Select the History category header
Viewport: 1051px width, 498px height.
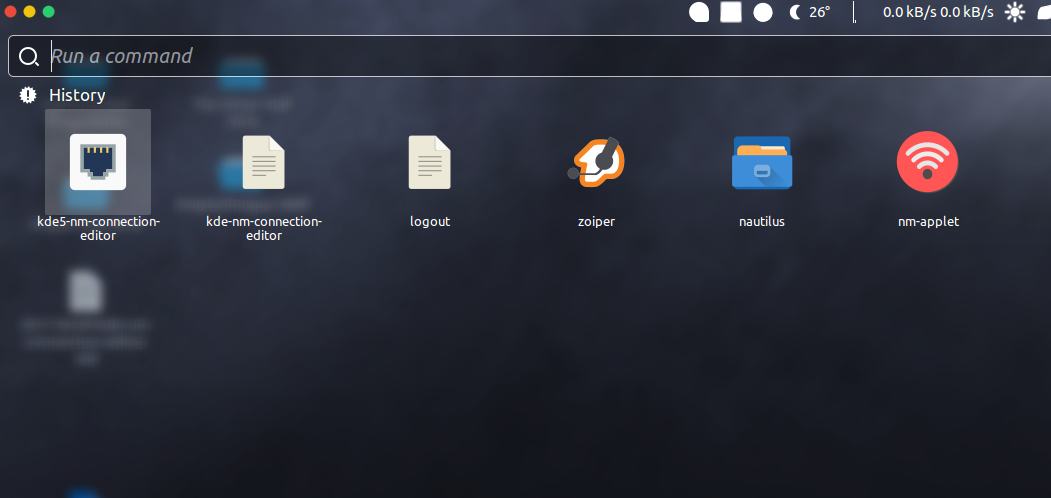click(x=77, y=95)
